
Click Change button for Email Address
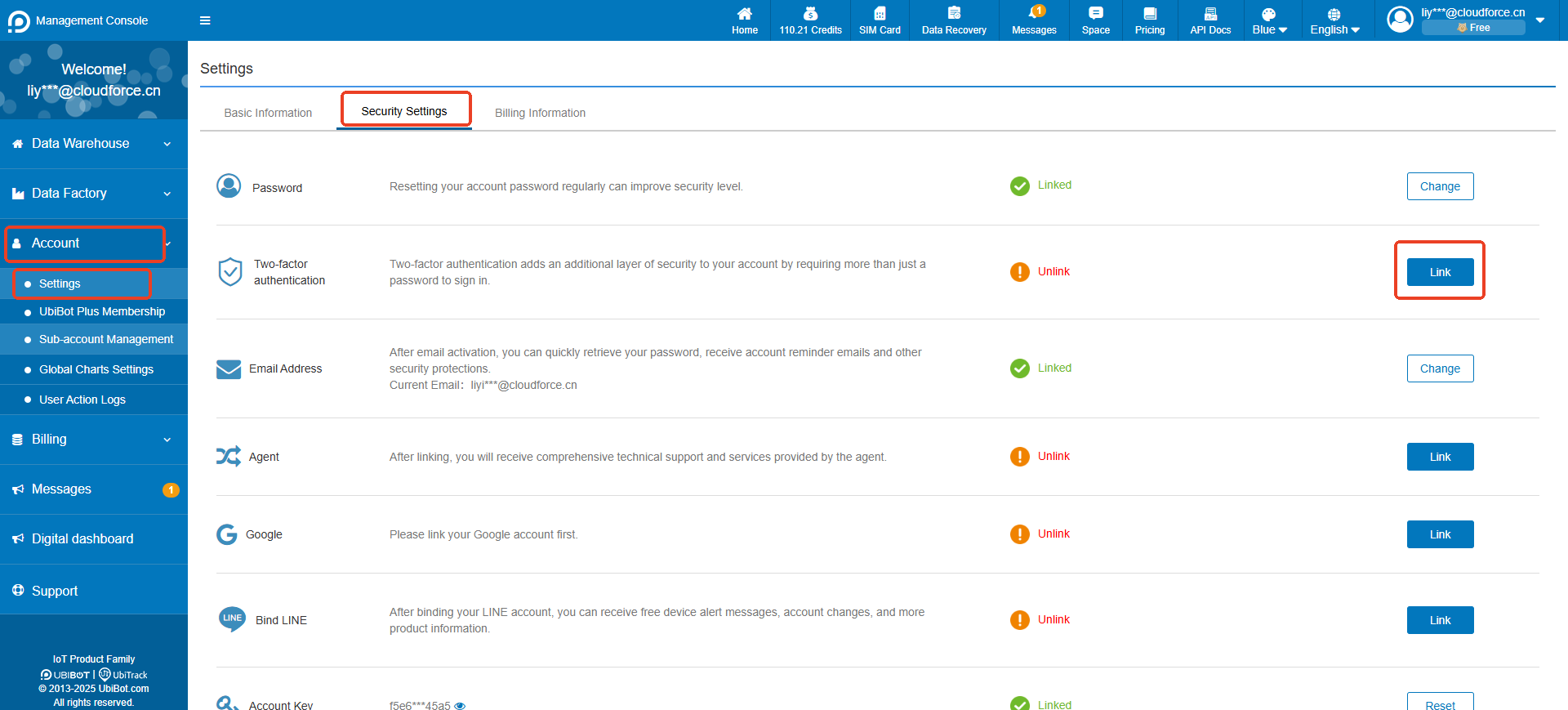click(1440, 368)
